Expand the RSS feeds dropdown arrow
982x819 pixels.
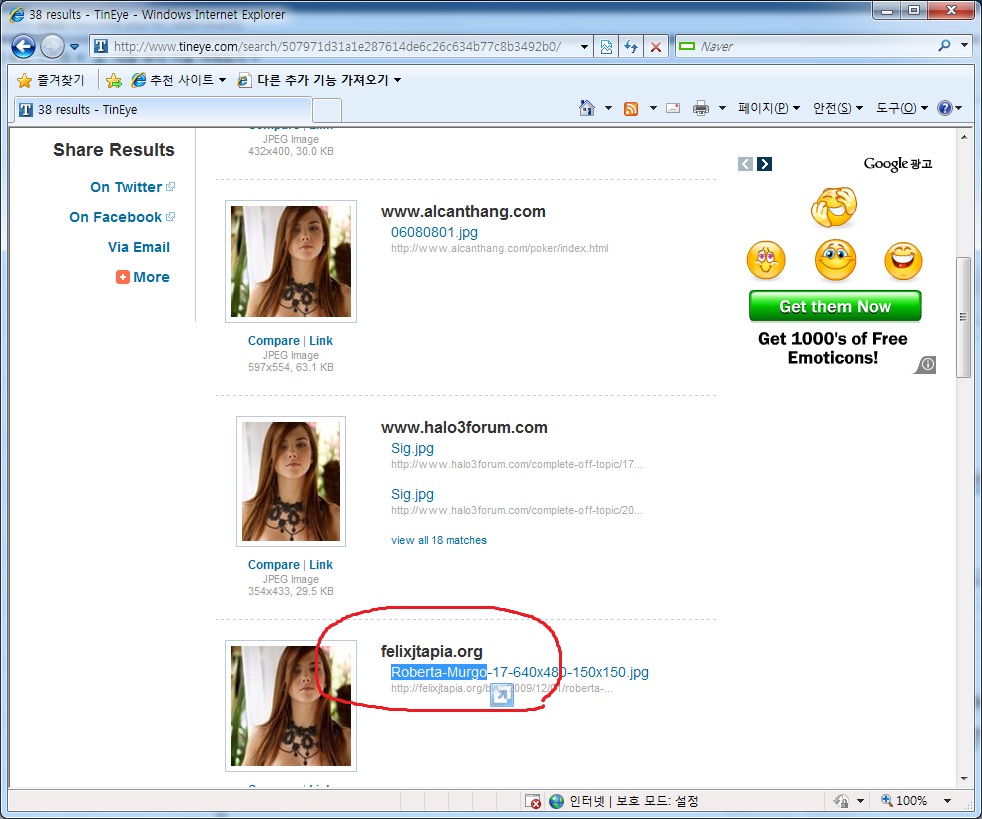(x=653, y=108)
